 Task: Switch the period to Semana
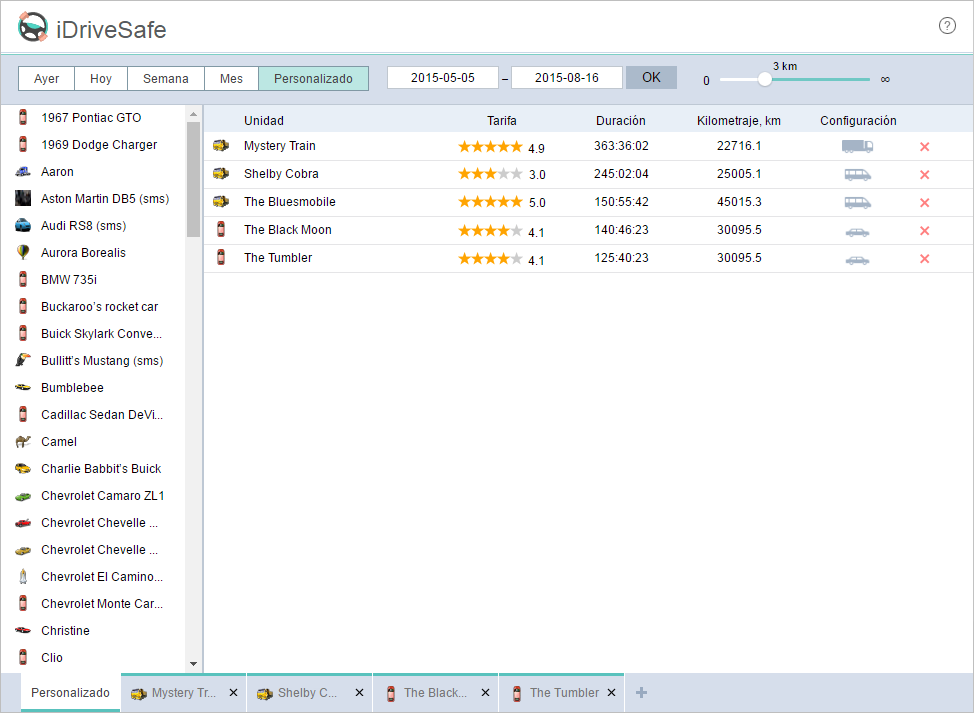click(165, 79)
